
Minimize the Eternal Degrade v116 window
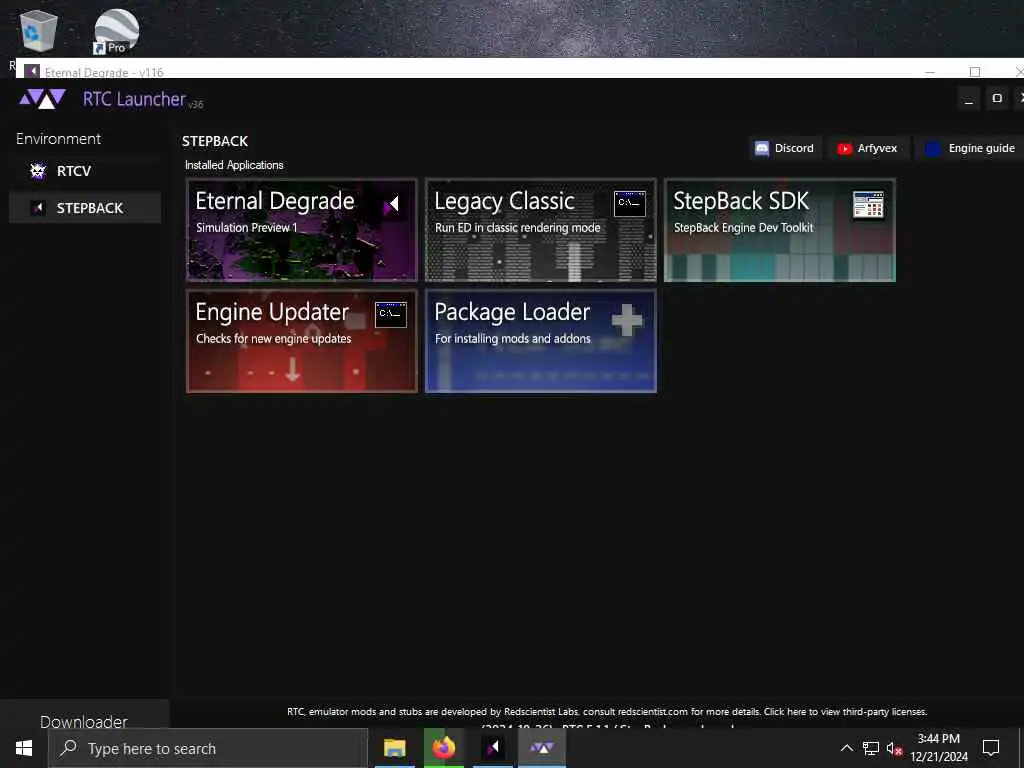[930, 71]
